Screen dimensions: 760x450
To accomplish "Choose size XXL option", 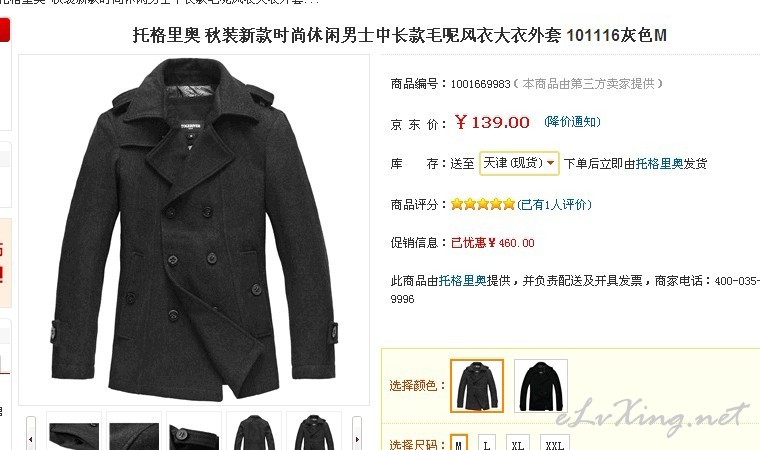I will tap(554, 443).
